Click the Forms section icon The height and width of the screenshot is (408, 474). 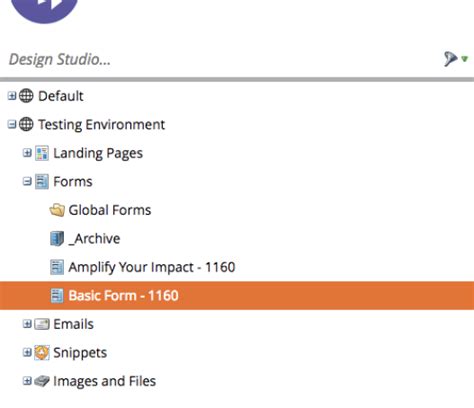(42, 182)
